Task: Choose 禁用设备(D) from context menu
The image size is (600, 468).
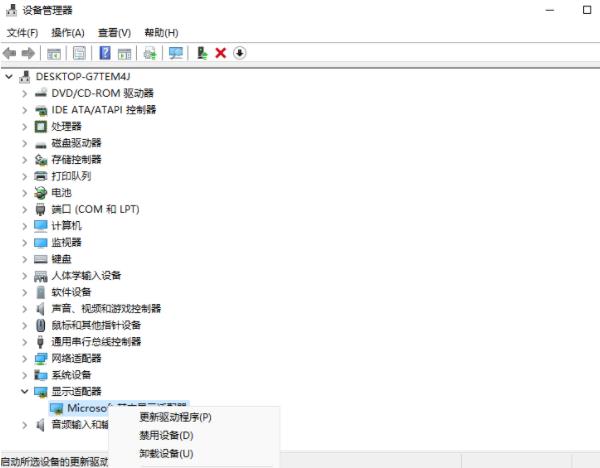Action: pyautogui.click(x=166, y=435)
